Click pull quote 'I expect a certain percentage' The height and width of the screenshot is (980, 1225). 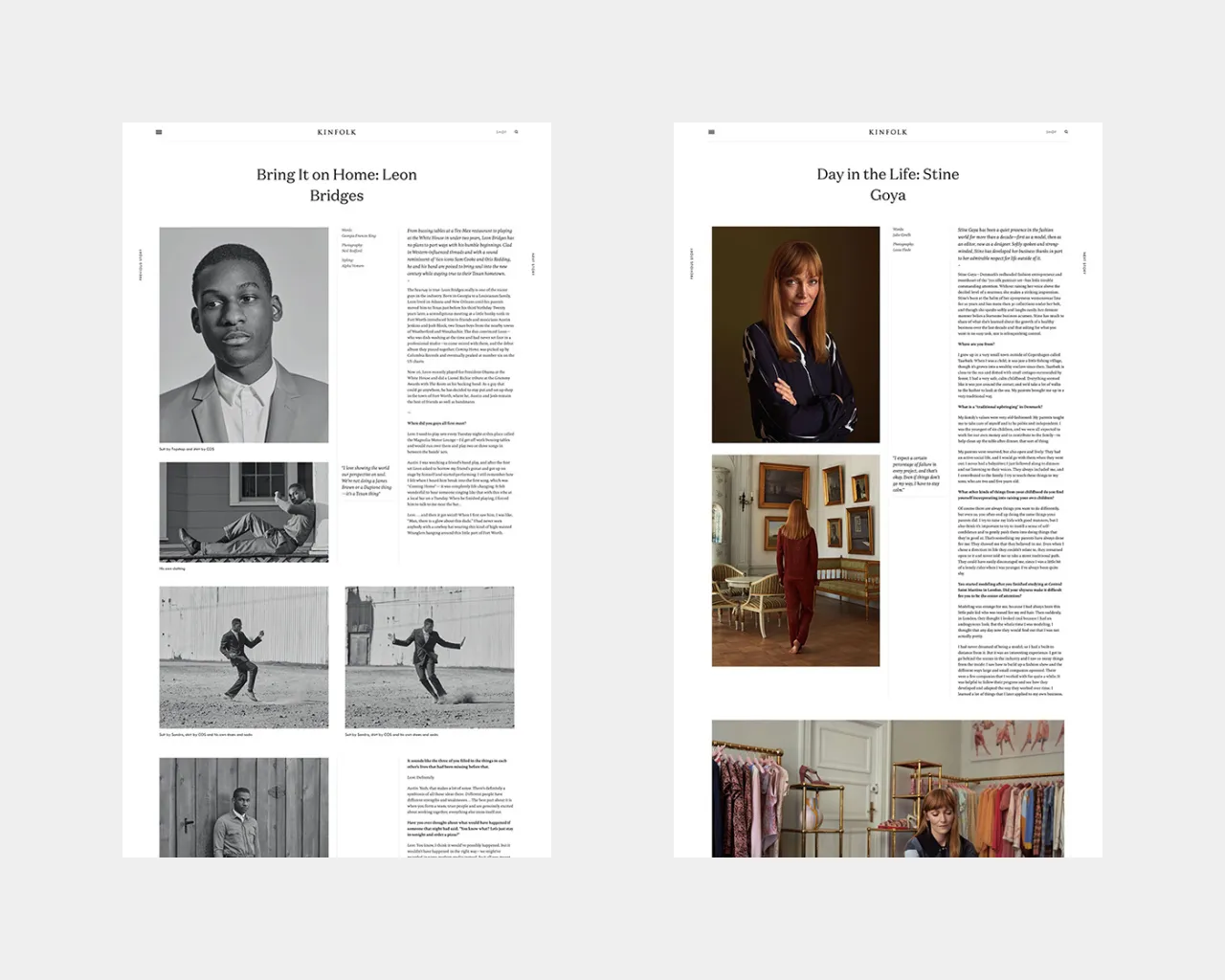tap(916, 474)
